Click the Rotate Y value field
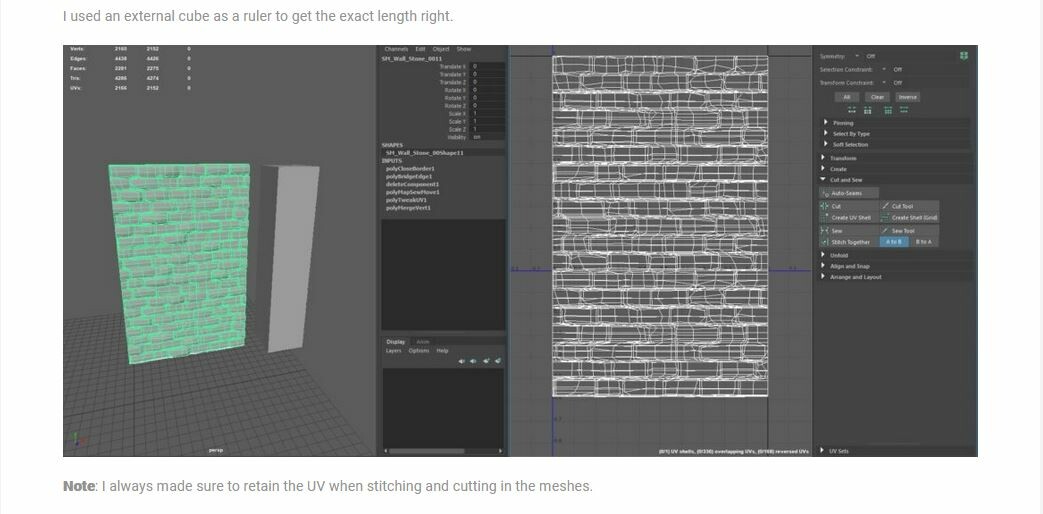Viewport: 1043px width, 514px height. click(x=488, y=98)
